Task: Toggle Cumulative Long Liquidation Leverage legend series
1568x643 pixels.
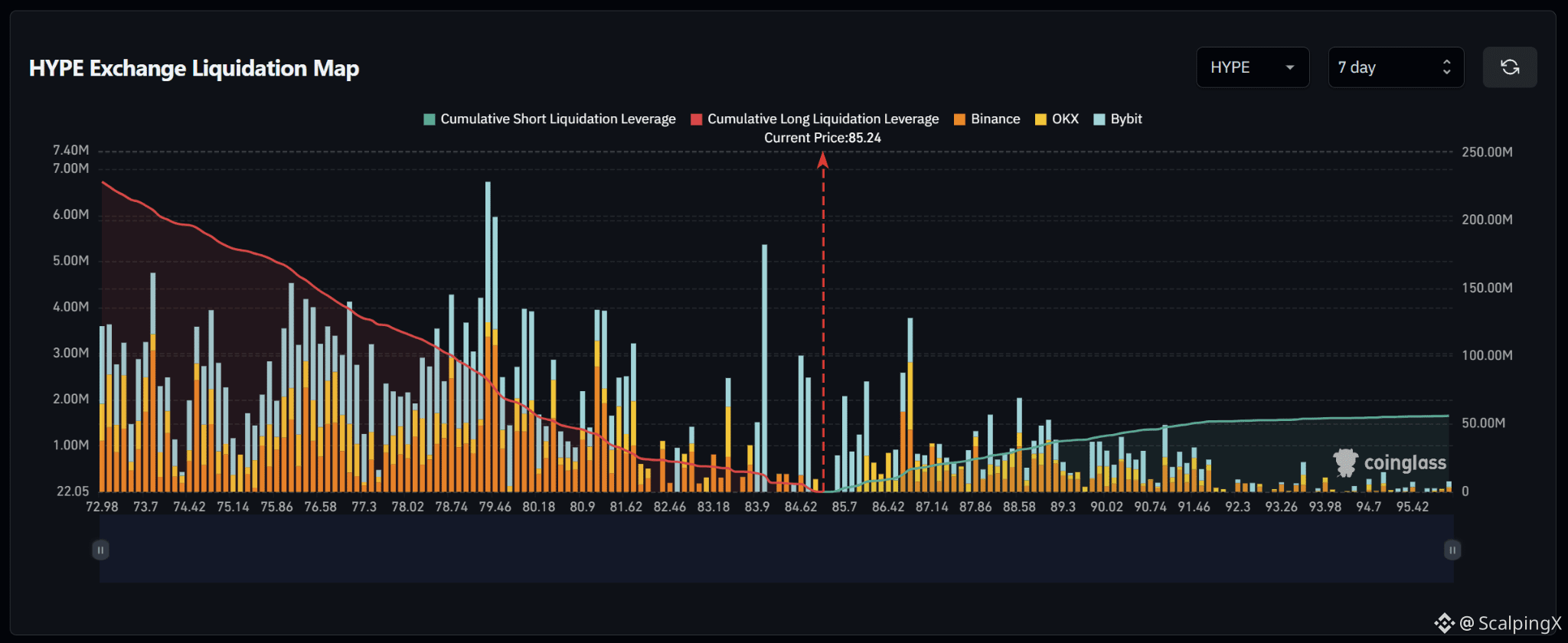Action: (815, 119)
